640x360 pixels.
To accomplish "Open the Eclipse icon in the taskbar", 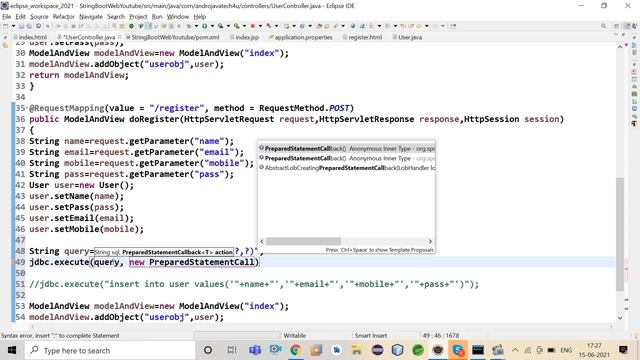I will (x=378, y=350).
